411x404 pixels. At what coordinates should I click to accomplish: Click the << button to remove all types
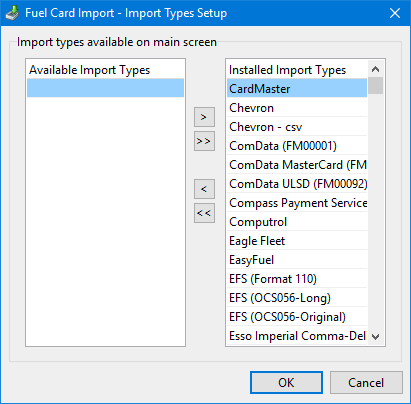[x=204, y=213]
